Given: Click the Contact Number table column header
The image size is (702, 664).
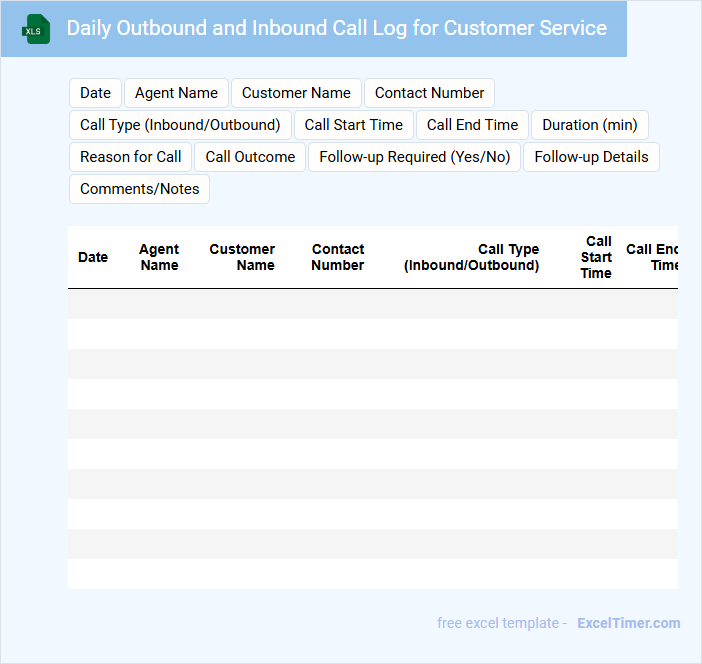Looking at the screenshot, I should (338, 257).
